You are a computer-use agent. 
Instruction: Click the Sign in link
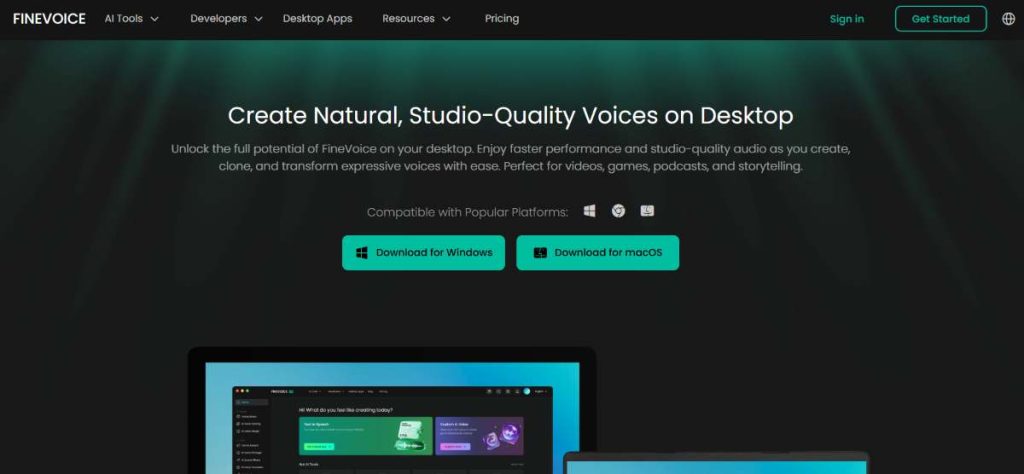point(846,19)
